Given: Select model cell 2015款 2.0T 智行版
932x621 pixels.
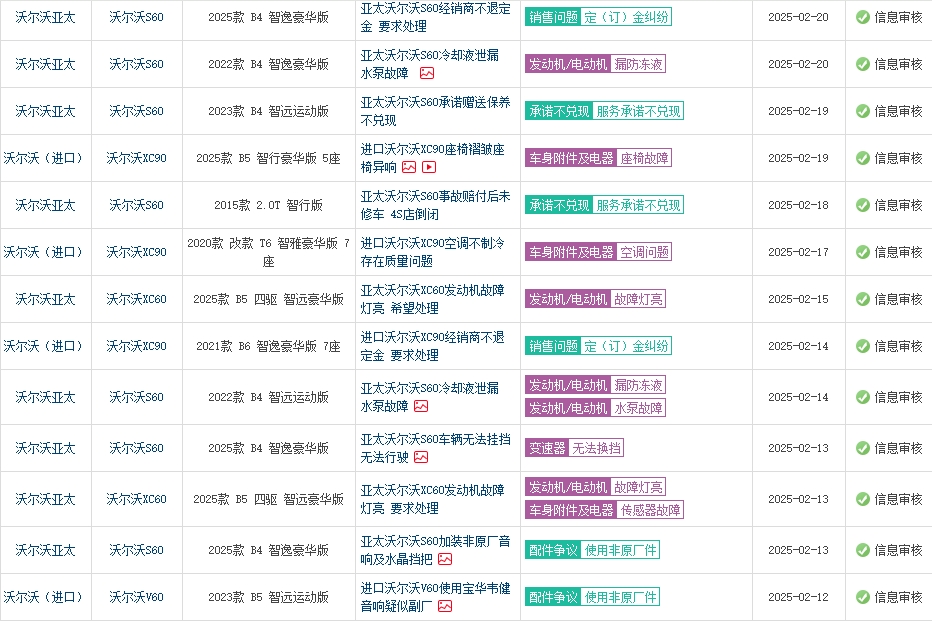Looking at the screenshot, I should [268, 205].
